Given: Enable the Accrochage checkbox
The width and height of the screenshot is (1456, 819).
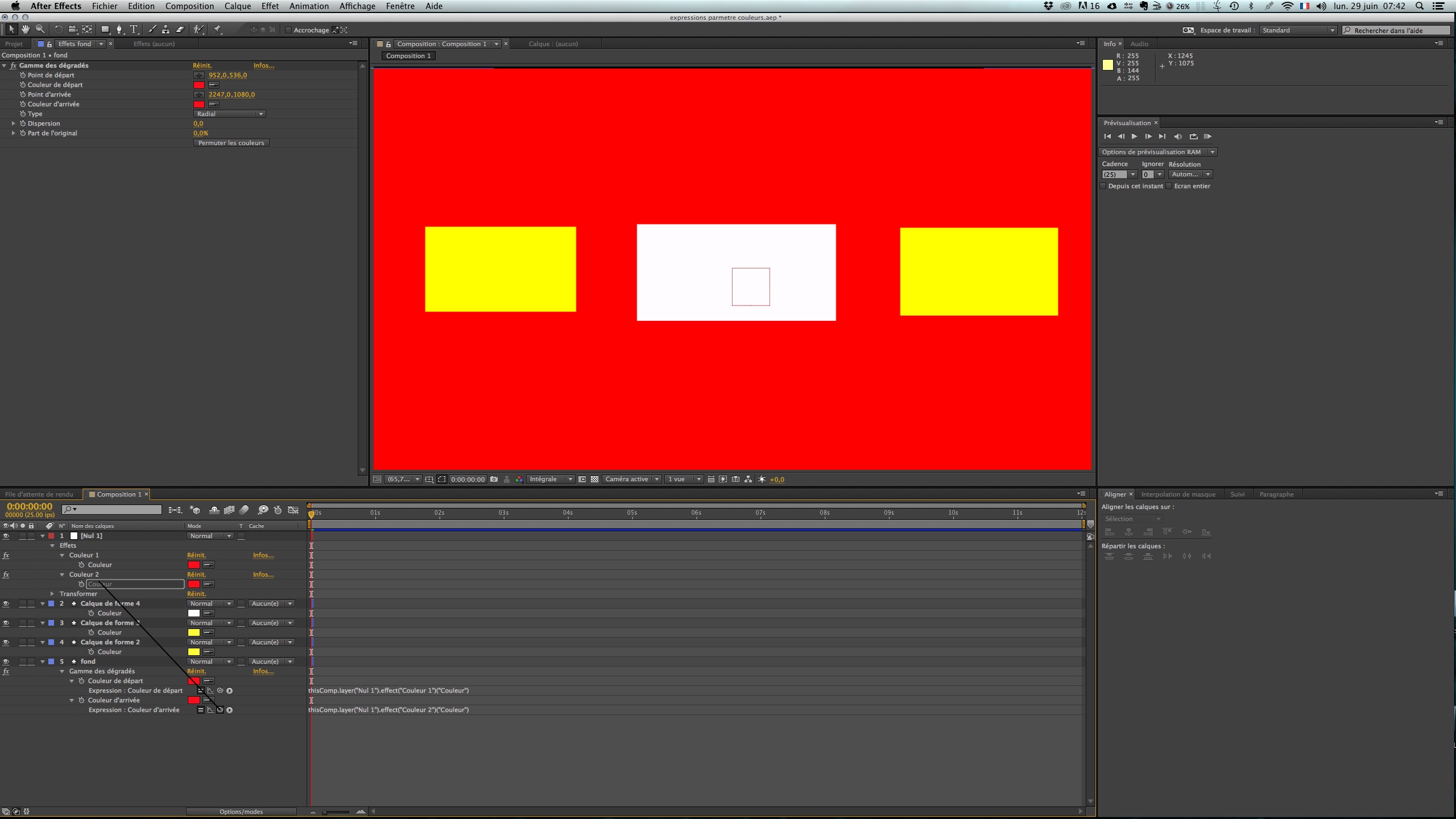Looking at the screenshot, I should point(288,30).
